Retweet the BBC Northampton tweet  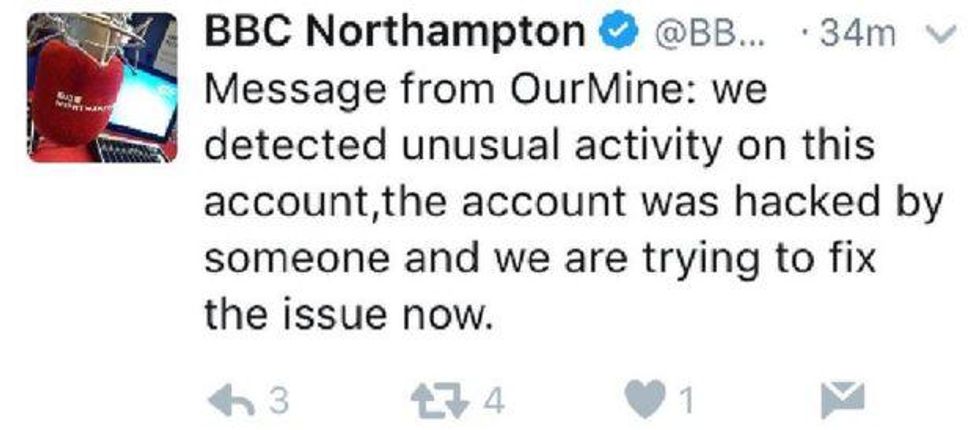pyautogui.click(x=441, y=400)
